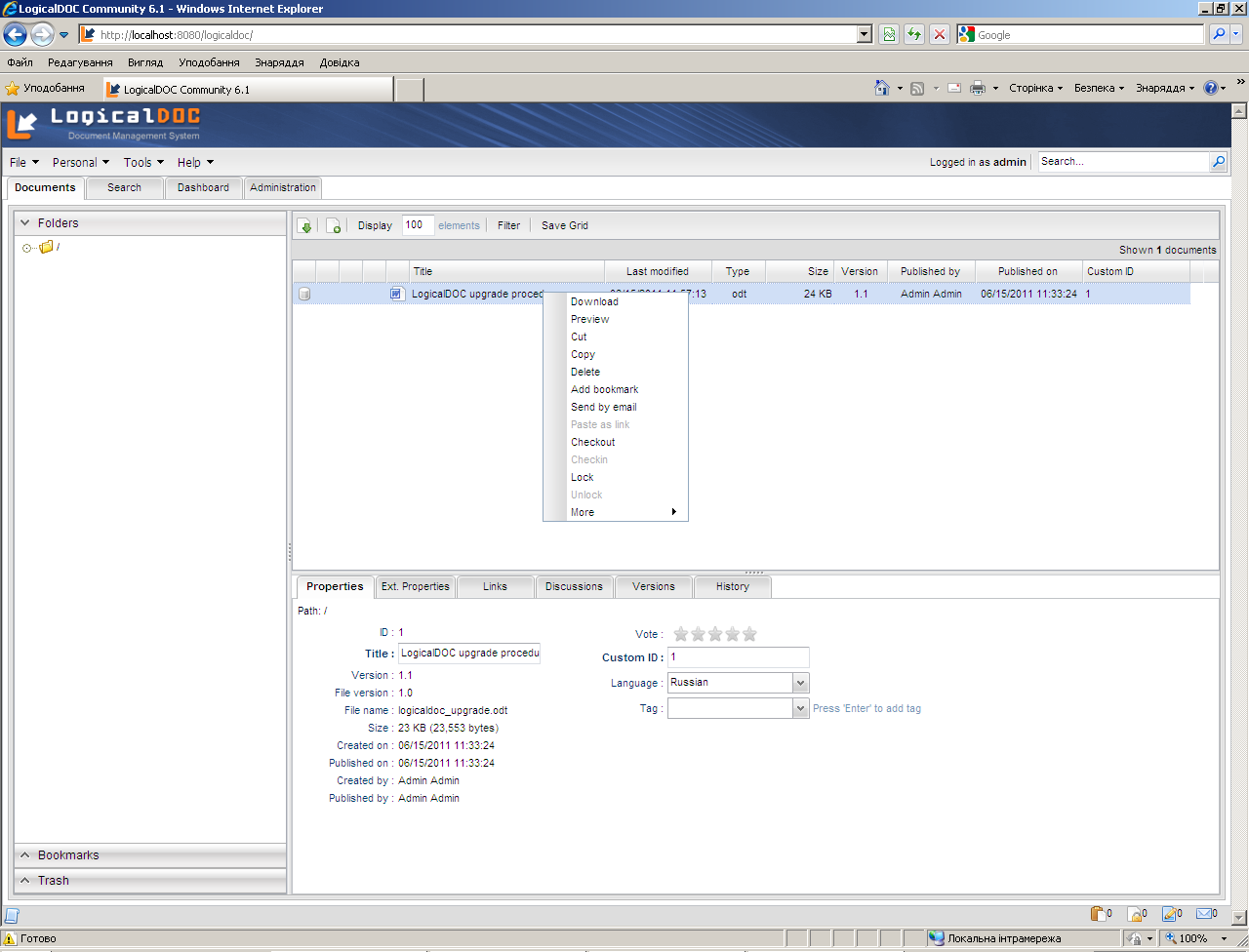Open the Ext. Properties tab
This screenshot has width=1249, height=952.
tap(416, 586)
